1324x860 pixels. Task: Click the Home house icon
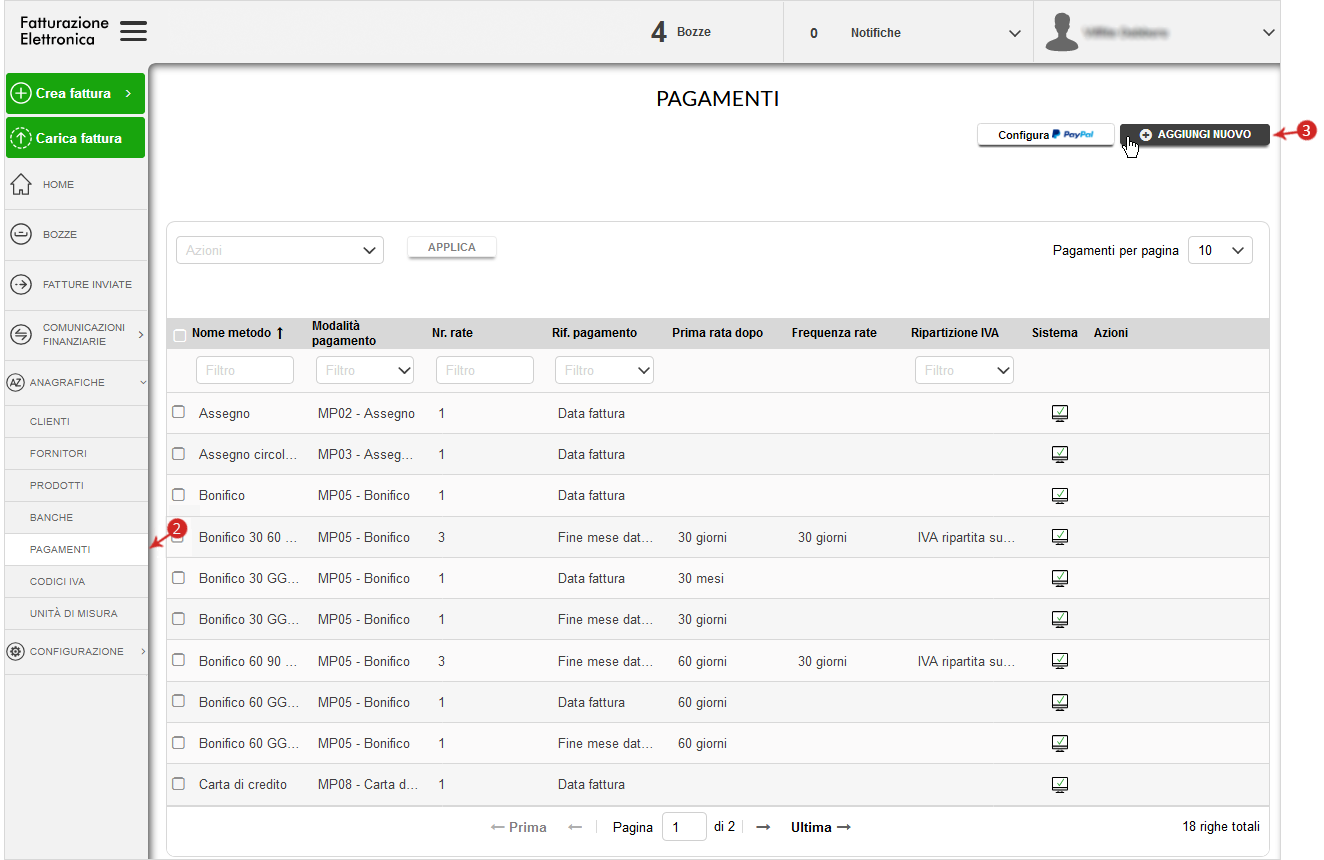(21, 185)
